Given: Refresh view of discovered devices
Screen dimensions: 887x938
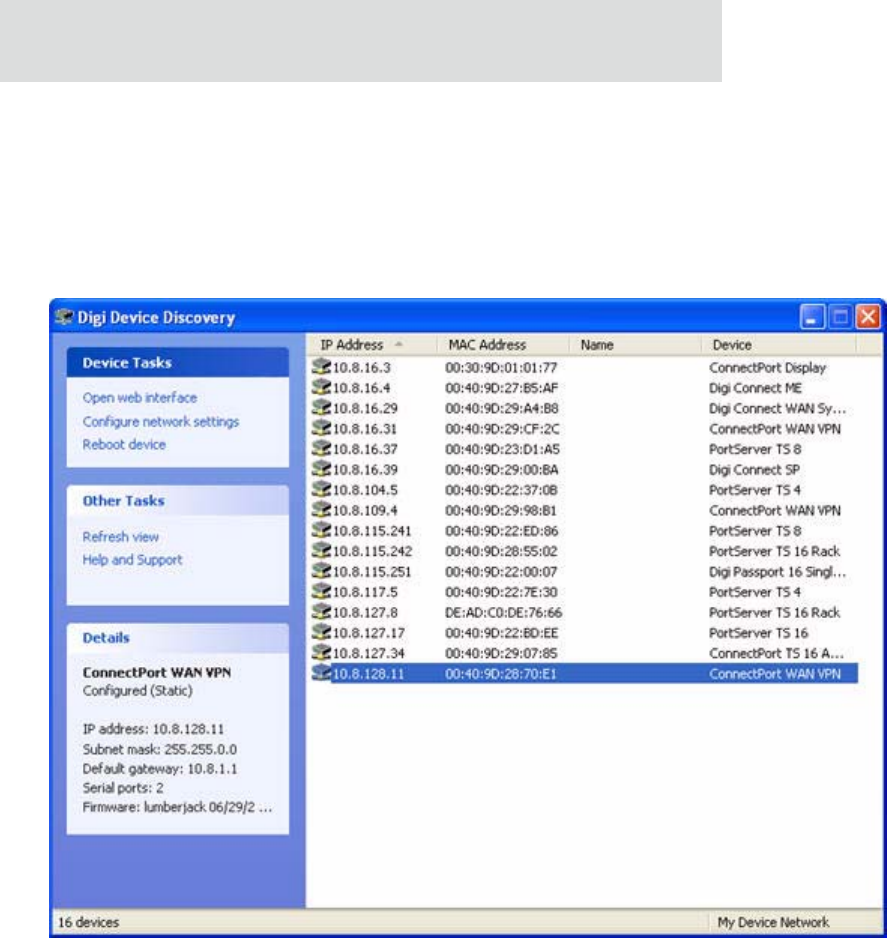Looking at the screenshot, I should tap(120, 537).
